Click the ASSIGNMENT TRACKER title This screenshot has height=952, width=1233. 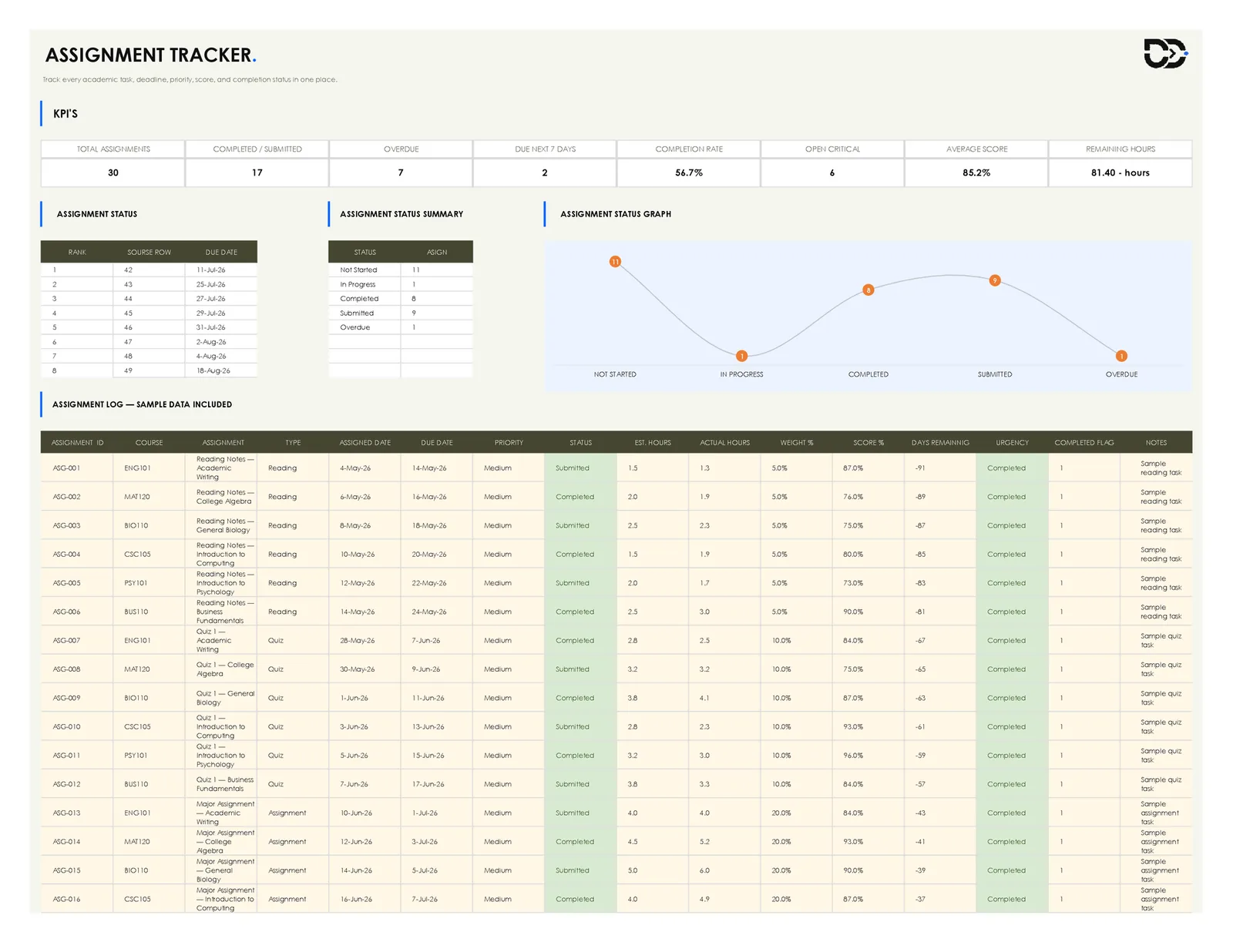coord(150,55)
